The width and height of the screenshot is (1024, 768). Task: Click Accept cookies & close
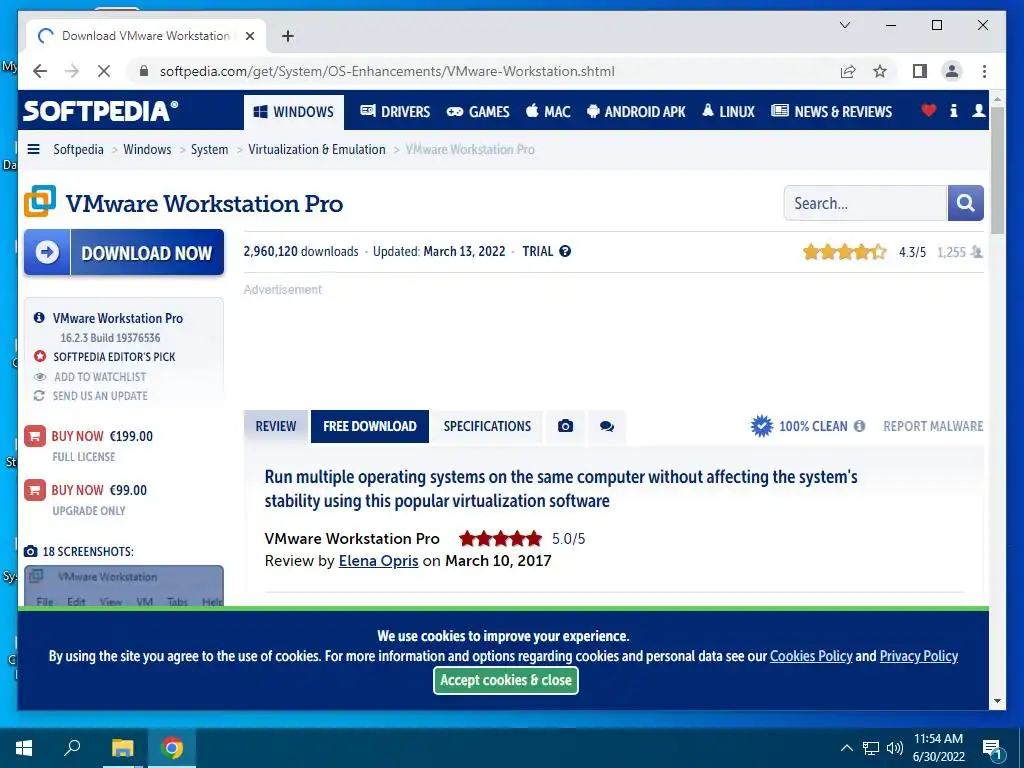tap(505, 680)
